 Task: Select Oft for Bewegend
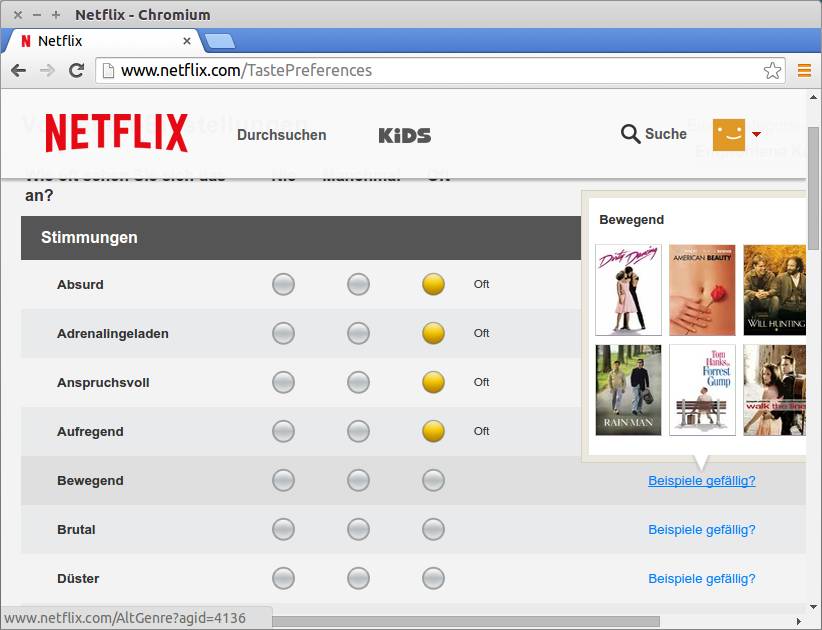[x=434, y=480]
